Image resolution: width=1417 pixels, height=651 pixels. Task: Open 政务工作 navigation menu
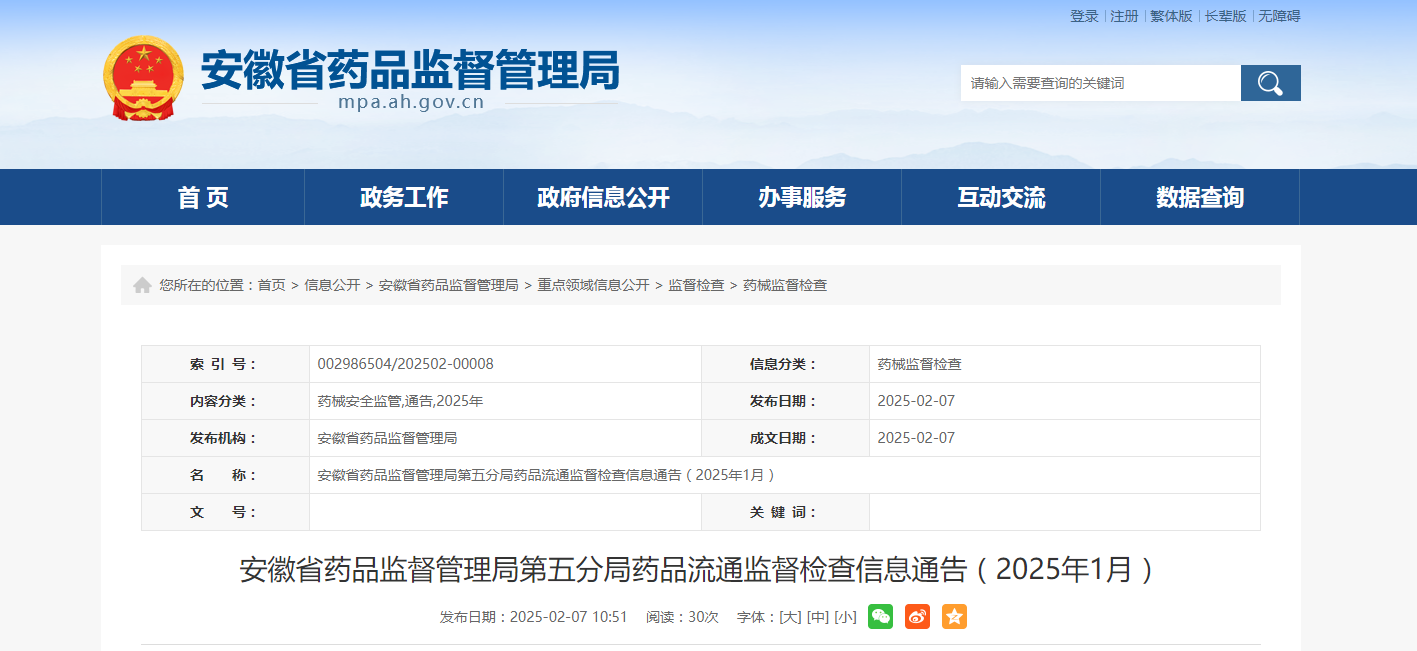[404, 197]
